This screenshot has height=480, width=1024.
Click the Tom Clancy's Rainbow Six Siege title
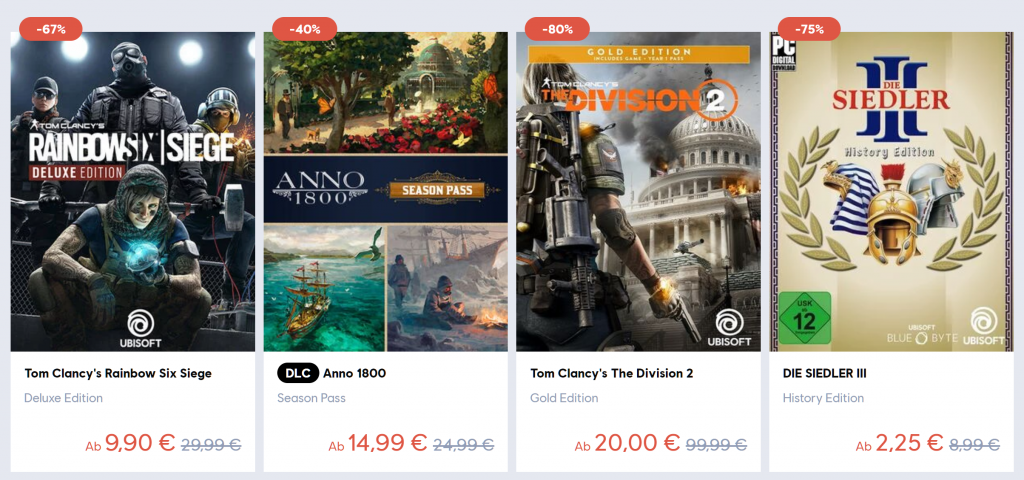pyautogui.click(x=118, y=374)
